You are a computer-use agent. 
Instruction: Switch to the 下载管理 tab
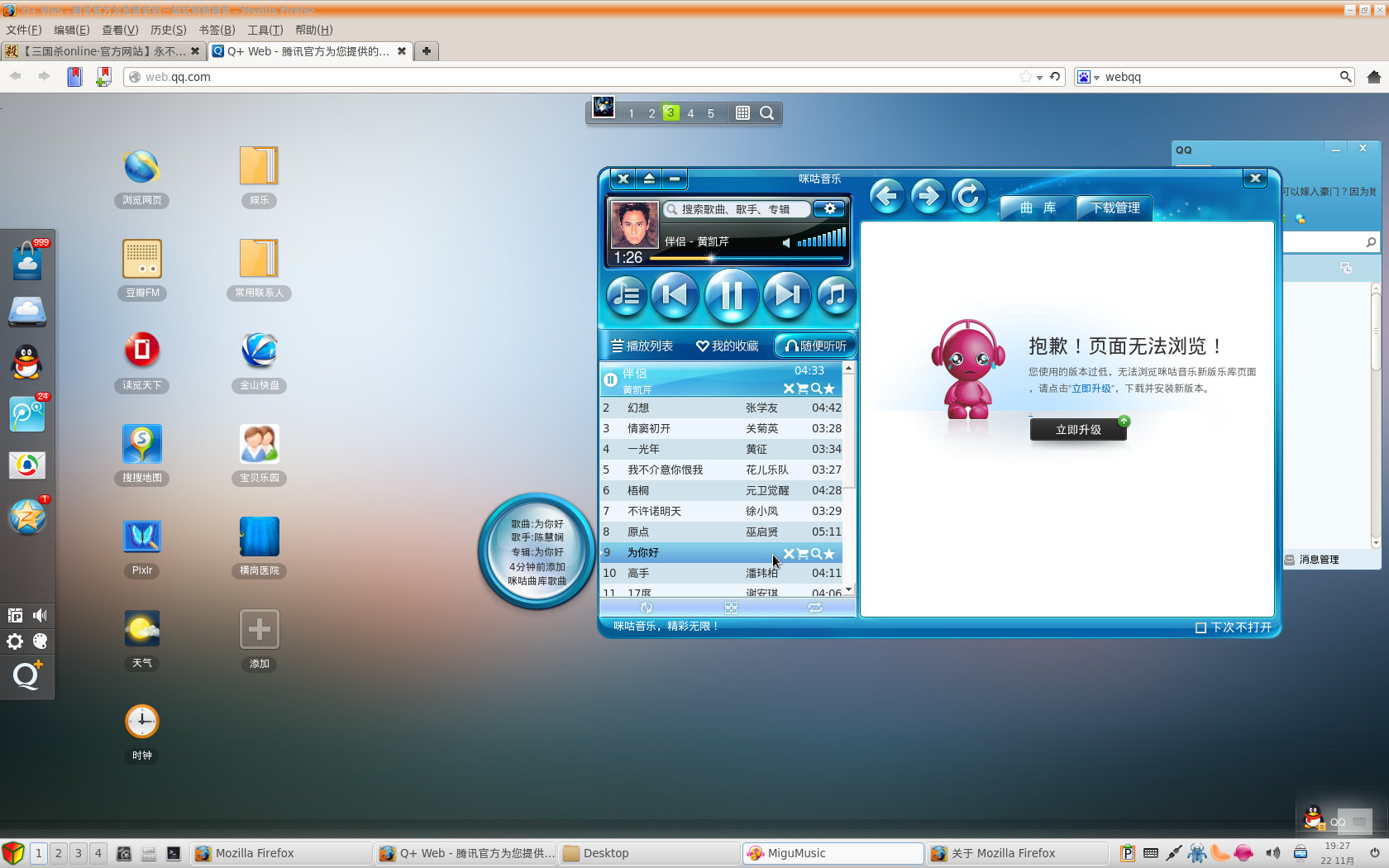pyautogui.click(x=1115, y=208)
